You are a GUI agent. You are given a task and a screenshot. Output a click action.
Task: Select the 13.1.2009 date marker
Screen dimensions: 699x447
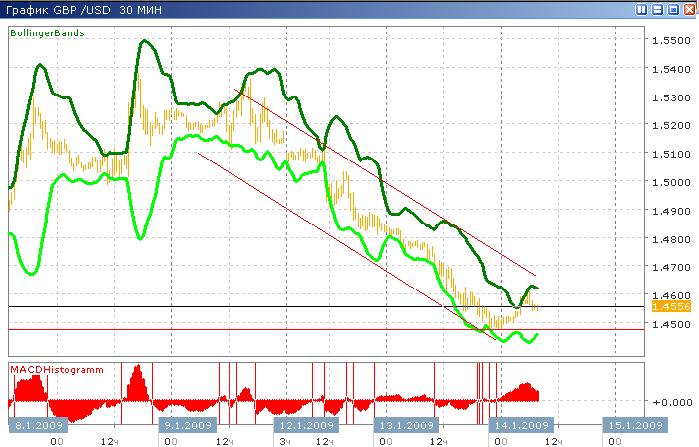(x=403, y=424)
